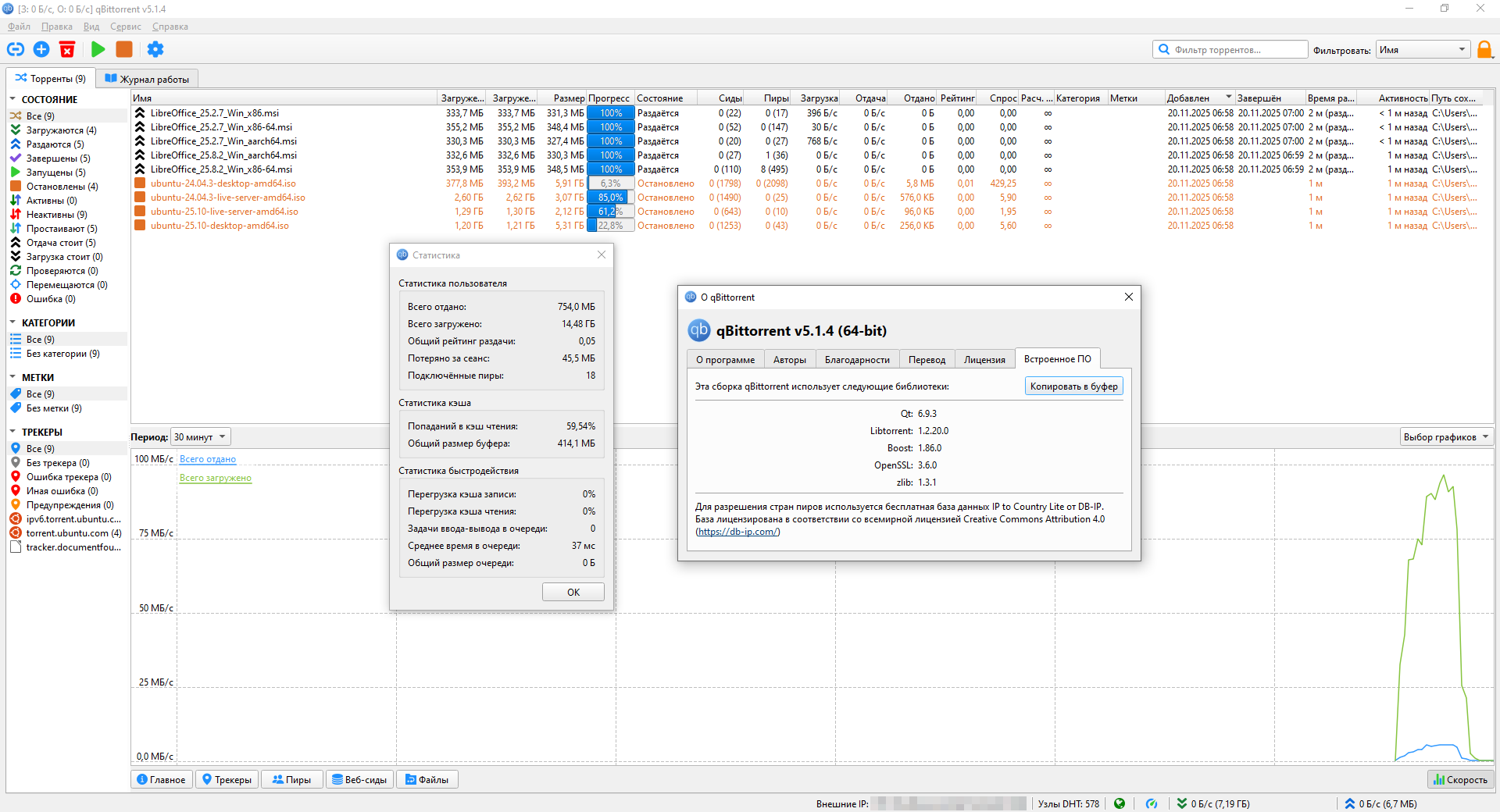This screenshot has width=1500, height=812.
Task: Toggle the Всего отдано graph series
Action: pos(207,459)
